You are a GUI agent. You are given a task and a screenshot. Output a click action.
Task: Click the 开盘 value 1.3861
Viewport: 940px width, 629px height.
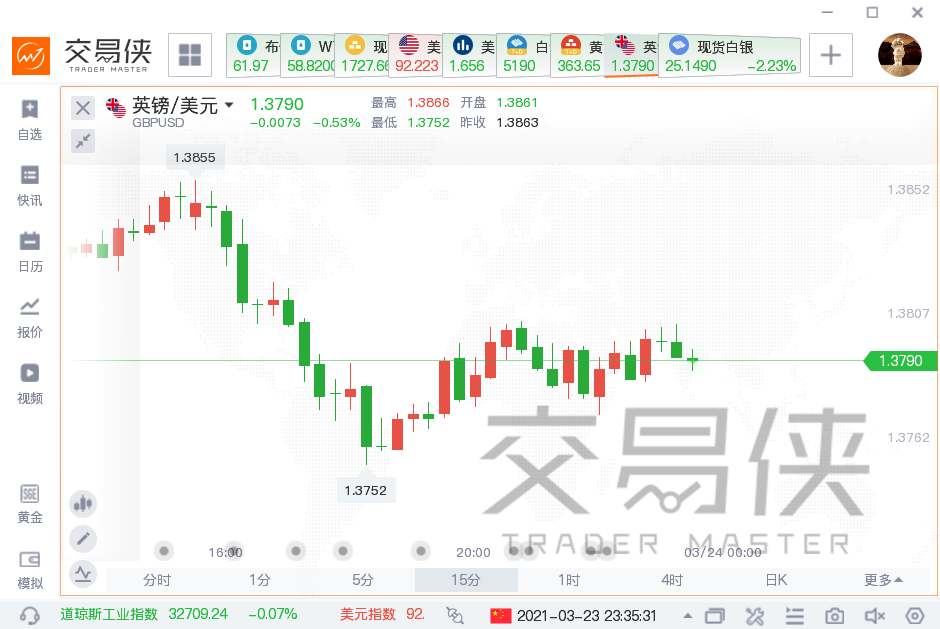(x=517, y=103)
